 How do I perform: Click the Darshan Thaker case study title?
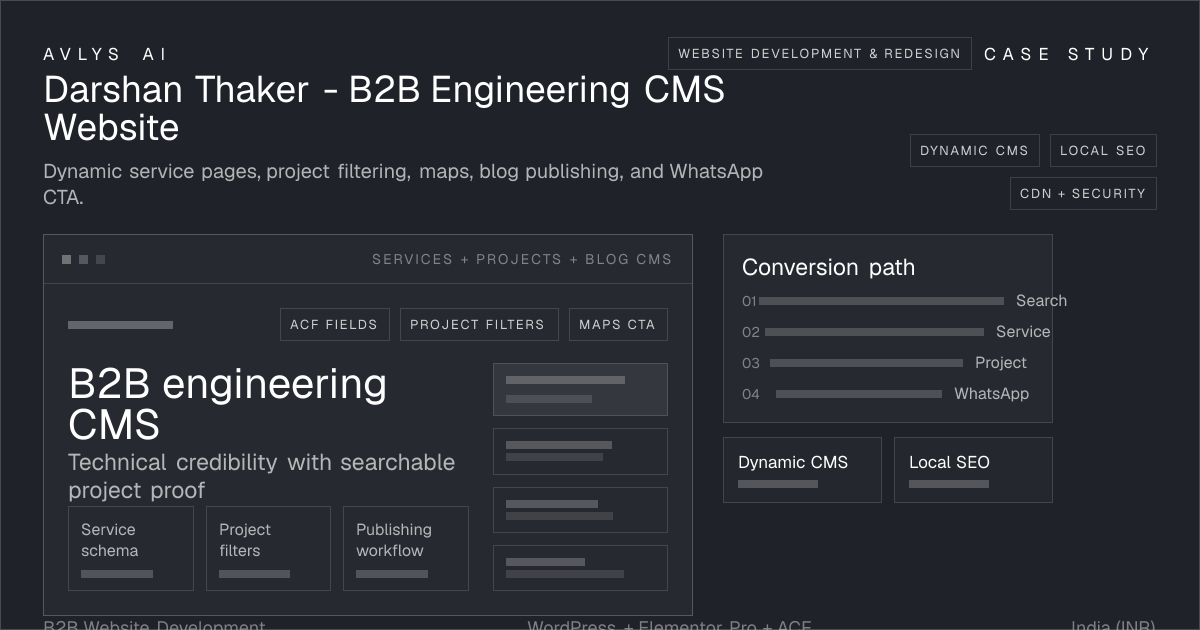click(384, 109)
